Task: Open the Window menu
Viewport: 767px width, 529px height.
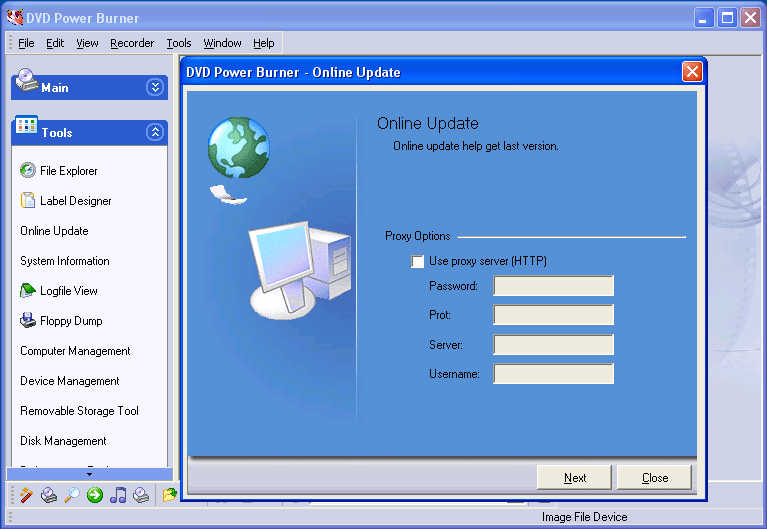Action: (x=223, y=43)
